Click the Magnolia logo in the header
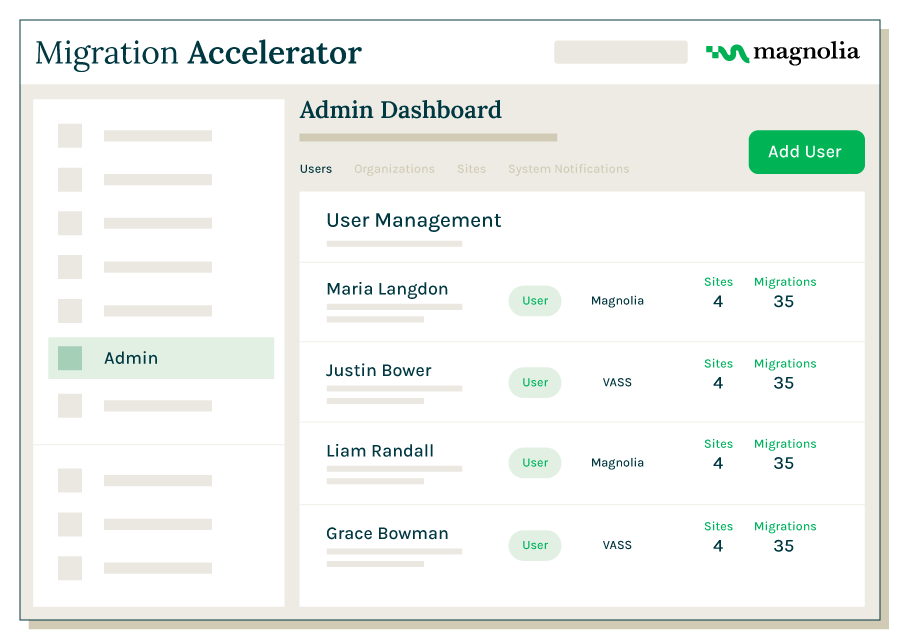This screenshot has height=641, width=900. click(782, 53)
